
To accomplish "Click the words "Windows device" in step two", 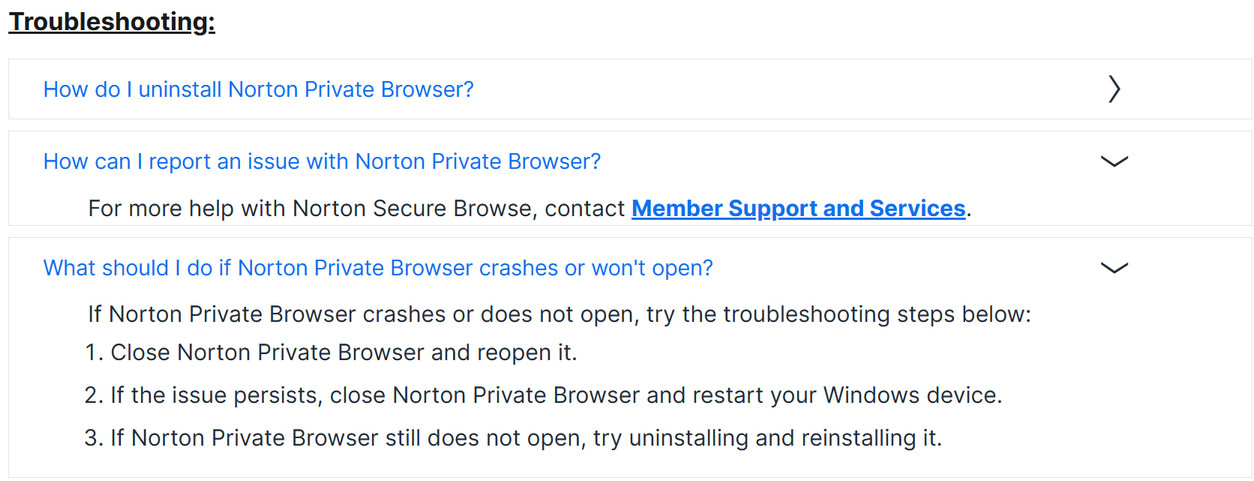I will 911,395.
